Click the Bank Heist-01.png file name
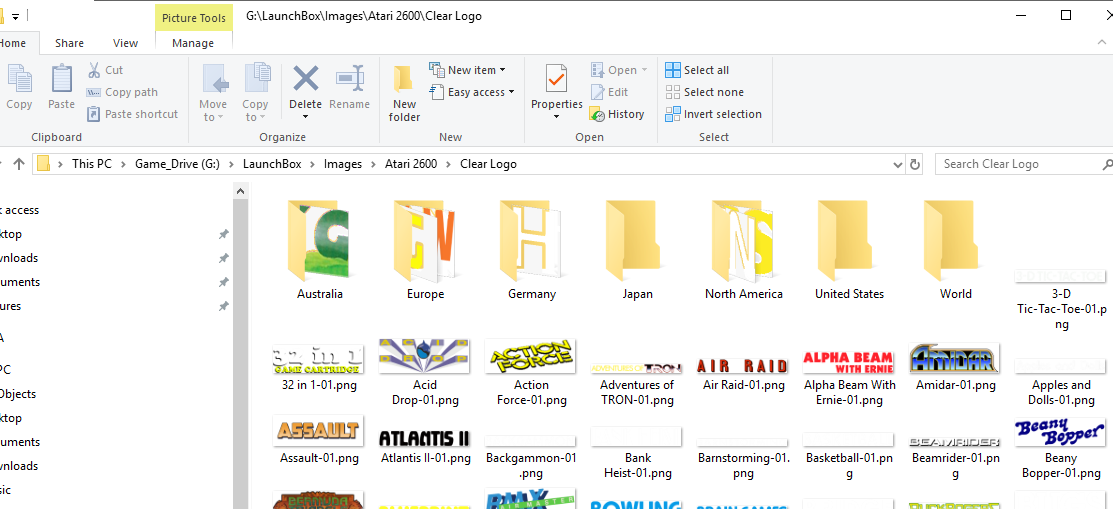Image resolution: width=1113 pixels, height=509 pixels. pos(637,466)
